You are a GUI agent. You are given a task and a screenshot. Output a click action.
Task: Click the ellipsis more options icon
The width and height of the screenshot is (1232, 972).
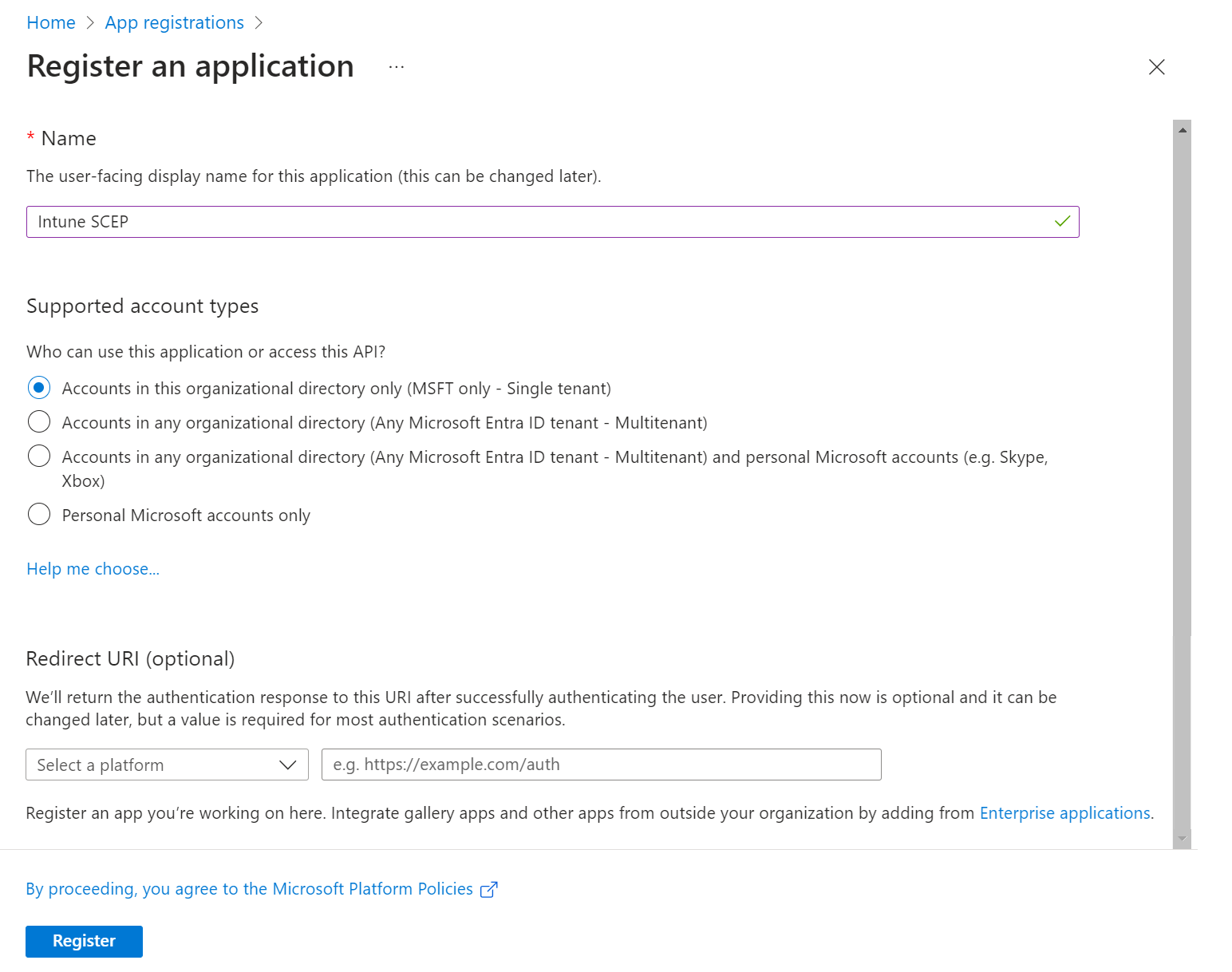point(397,67)
